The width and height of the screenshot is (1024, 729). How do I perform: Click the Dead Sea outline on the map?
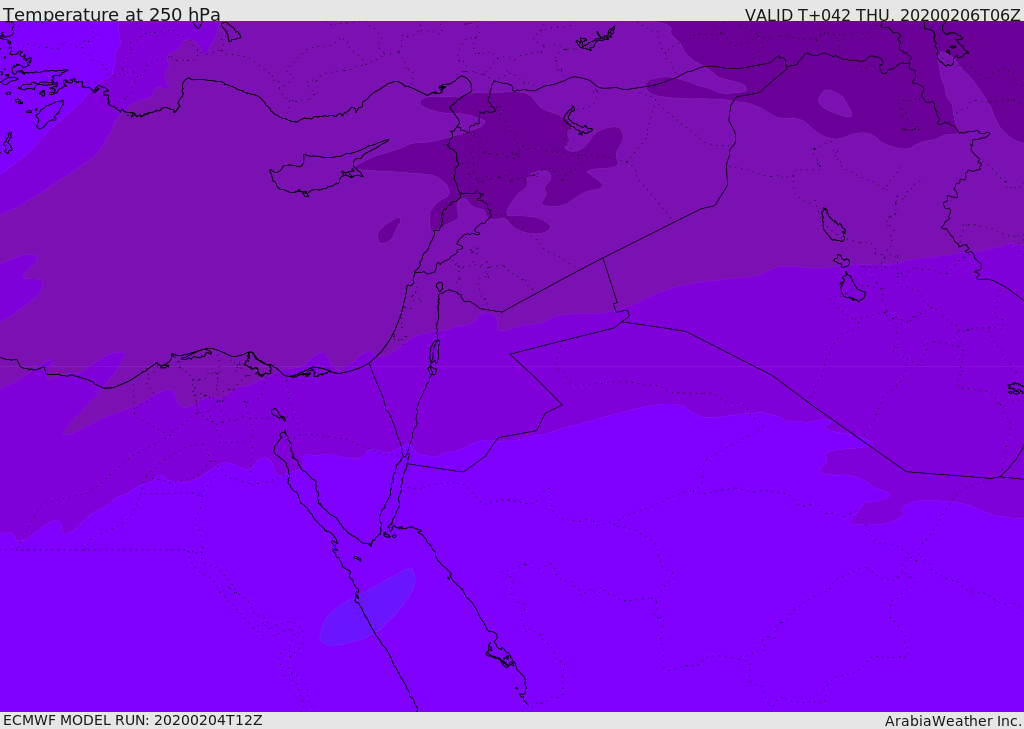[434, 355]
